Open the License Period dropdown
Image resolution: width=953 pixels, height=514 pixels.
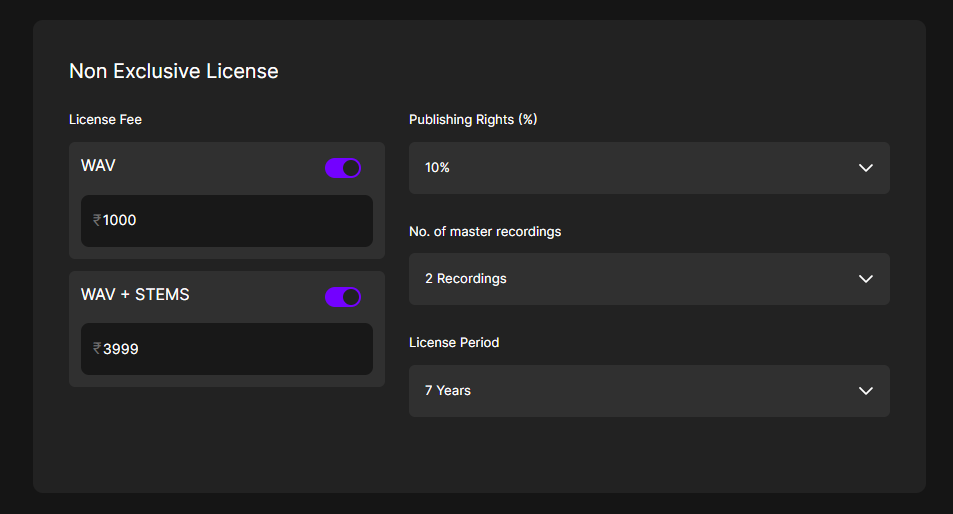(x=649, y=391)
